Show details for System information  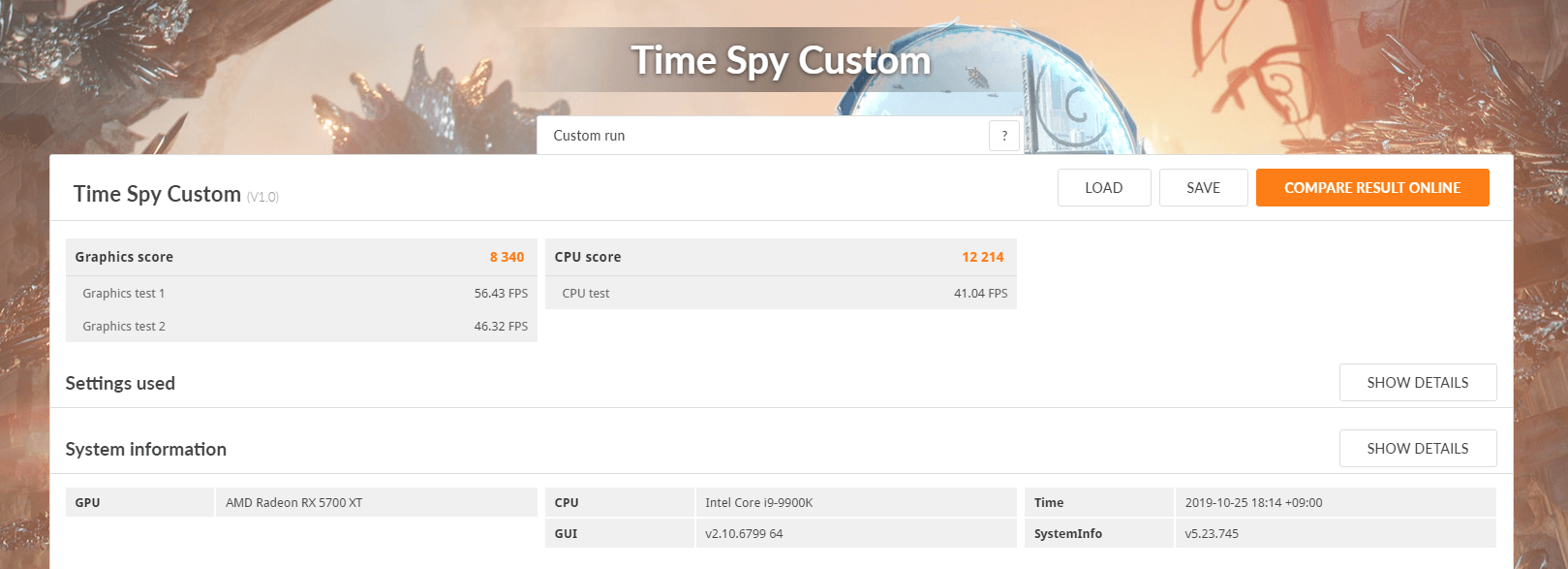[1418, 449]
